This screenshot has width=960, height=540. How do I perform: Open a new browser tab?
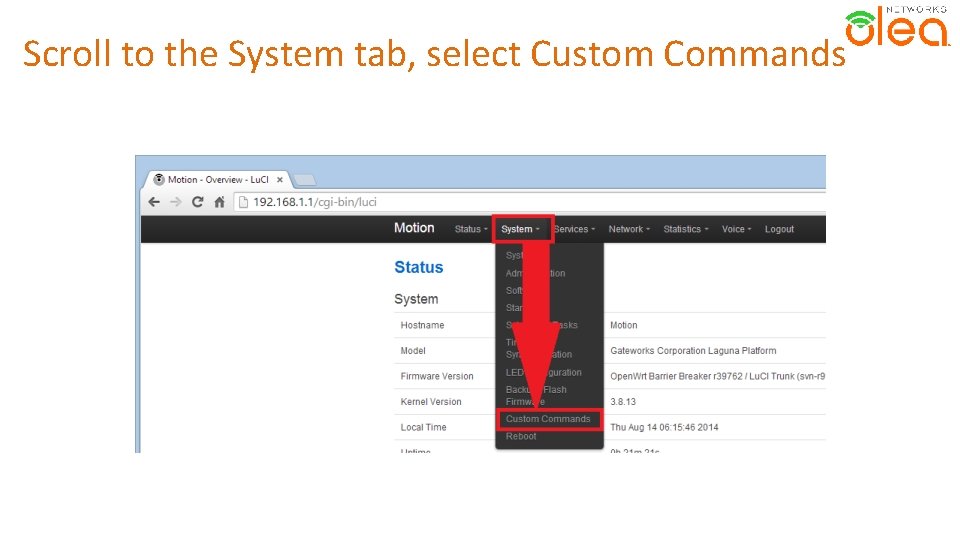[x=304, y=180]
